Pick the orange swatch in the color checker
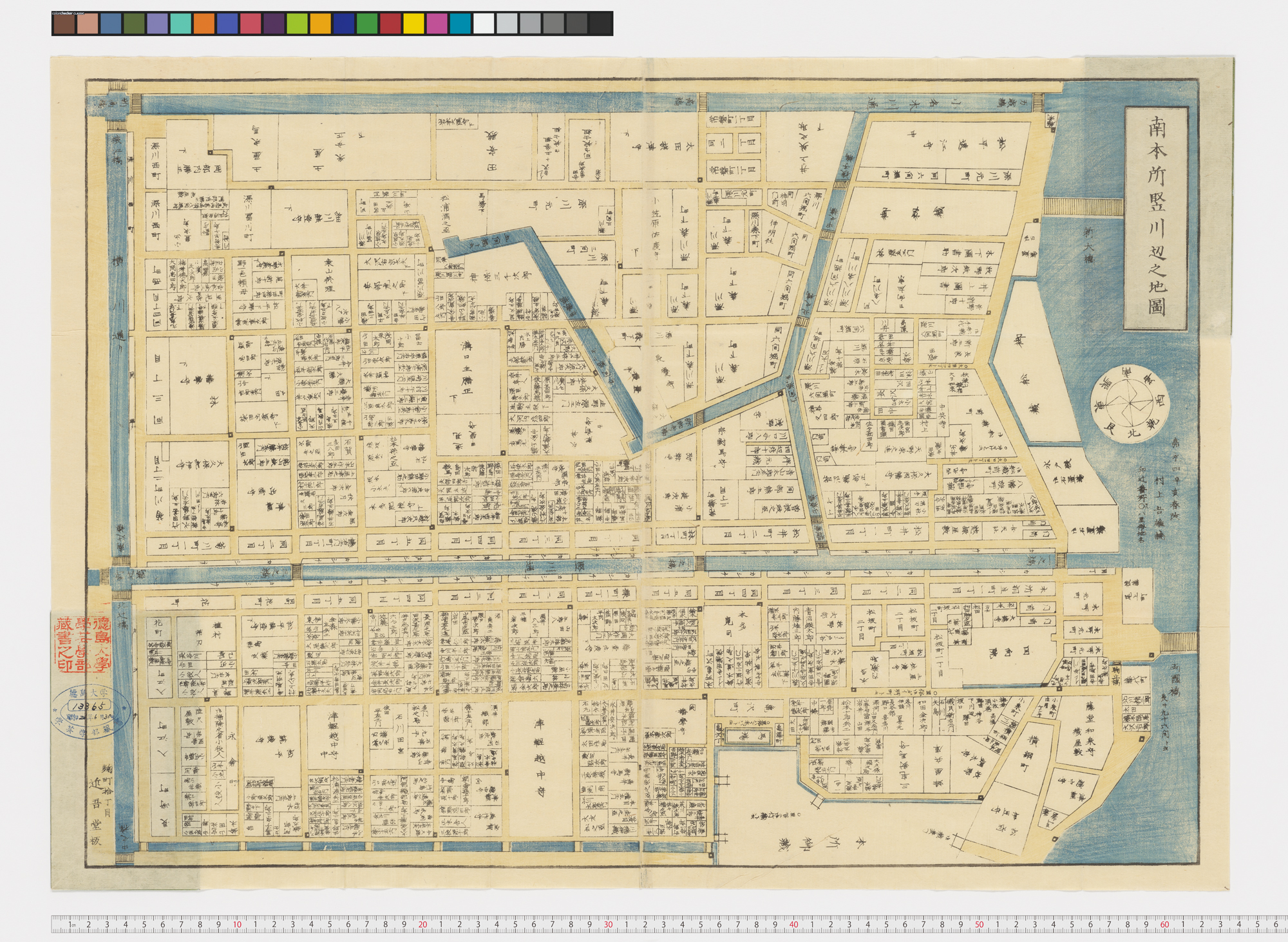Viewport: 1288px width, 942px height. click(x=204, y=24)
